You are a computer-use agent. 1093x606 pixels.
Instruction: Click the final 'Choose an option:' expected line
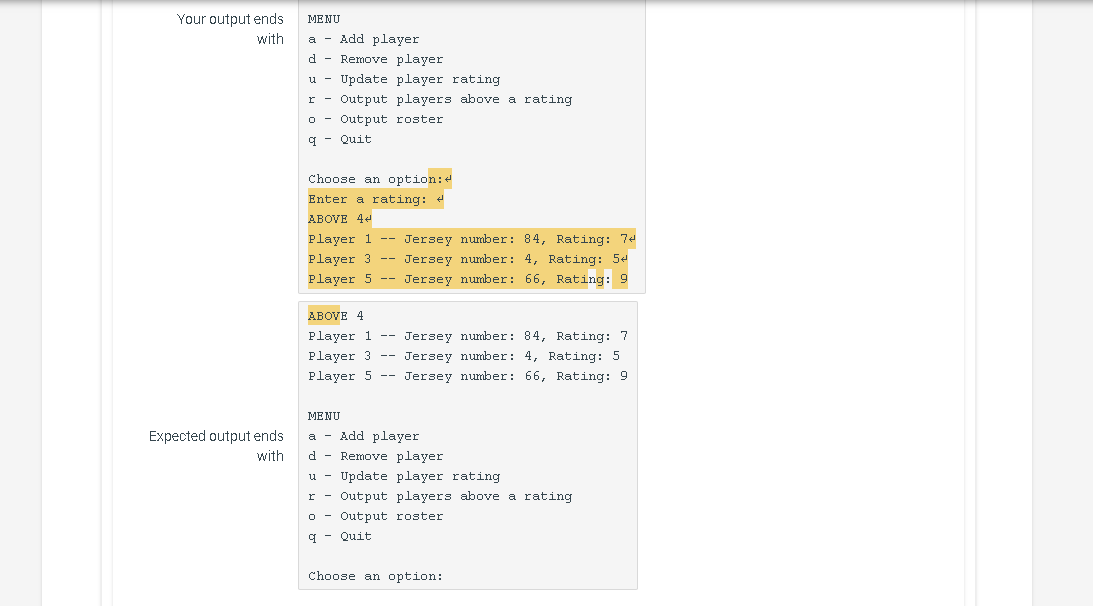pyautogui.click(x=375, y=576)
